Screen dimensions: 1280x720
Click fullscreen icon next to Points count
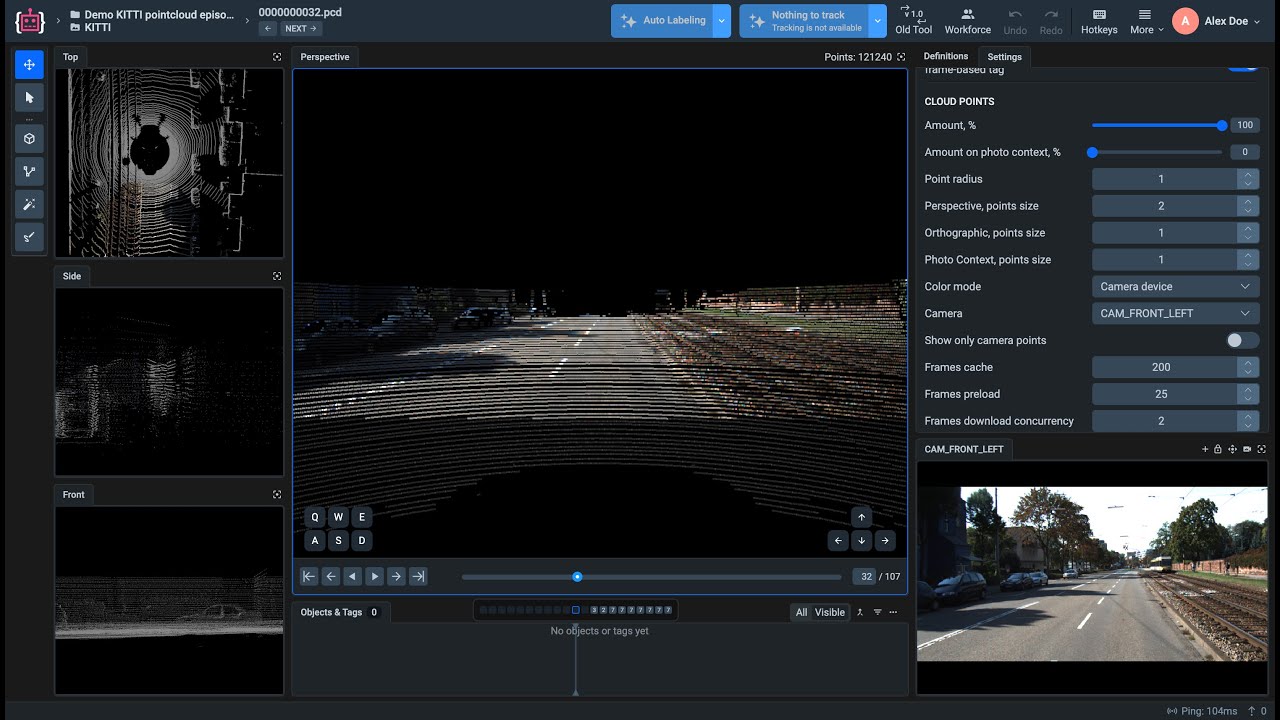point(901,57)
